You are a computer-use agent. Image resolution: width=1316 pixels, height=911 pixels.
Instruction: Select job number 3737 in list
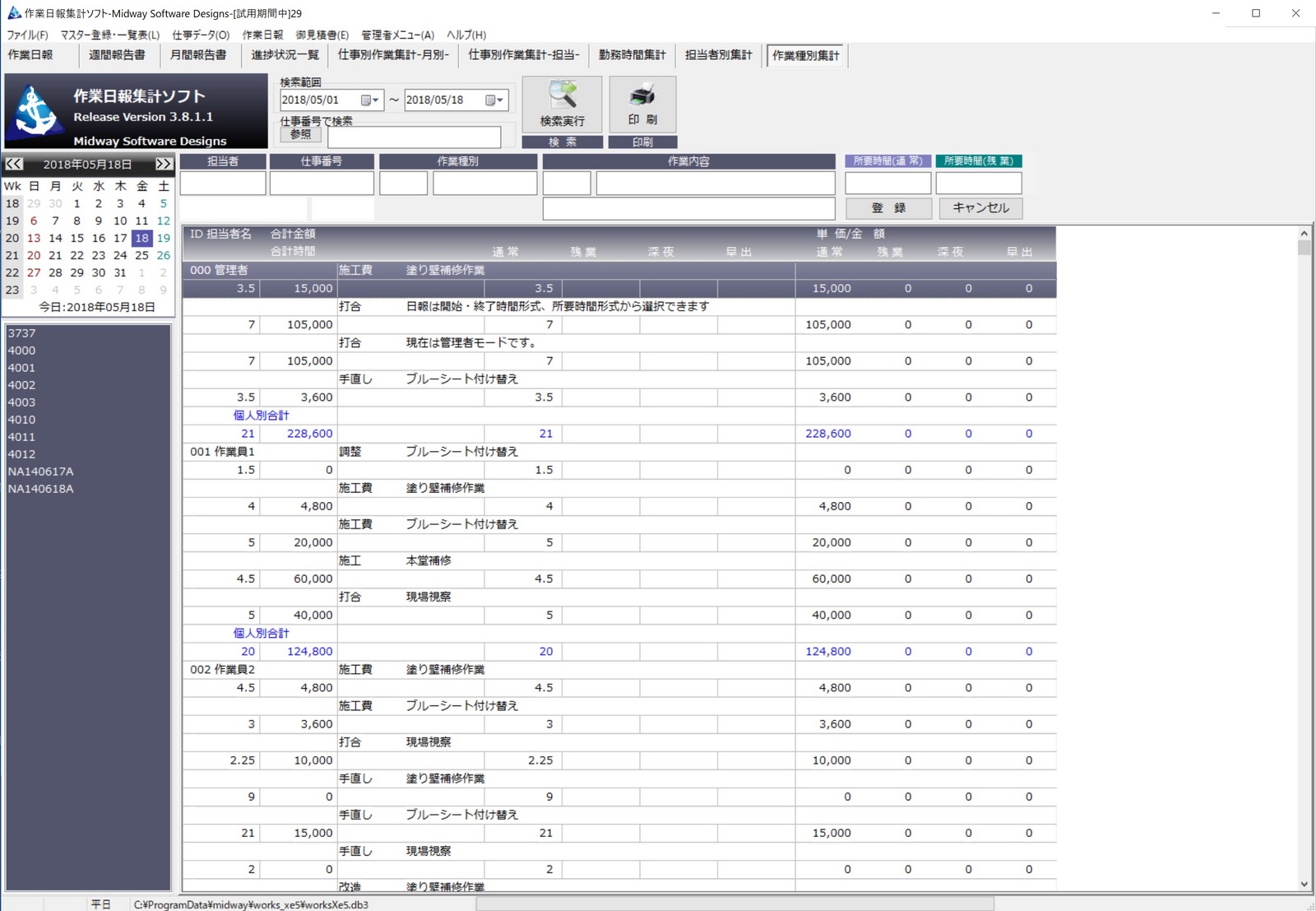(88, 333)
